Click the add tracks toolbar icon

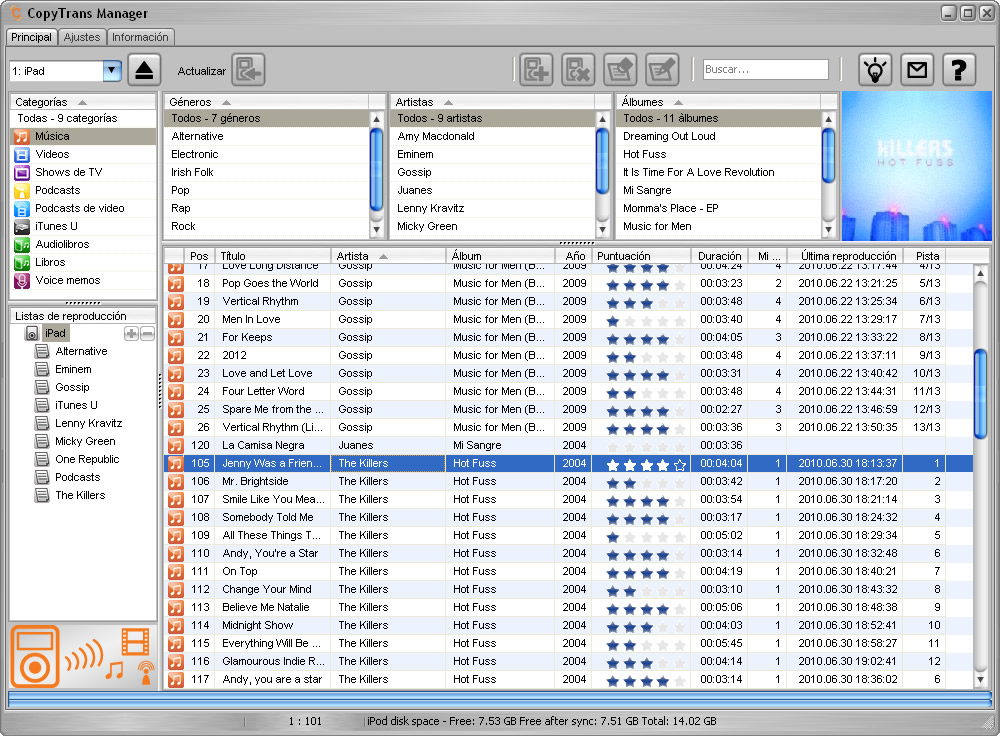tap(536, 70)
